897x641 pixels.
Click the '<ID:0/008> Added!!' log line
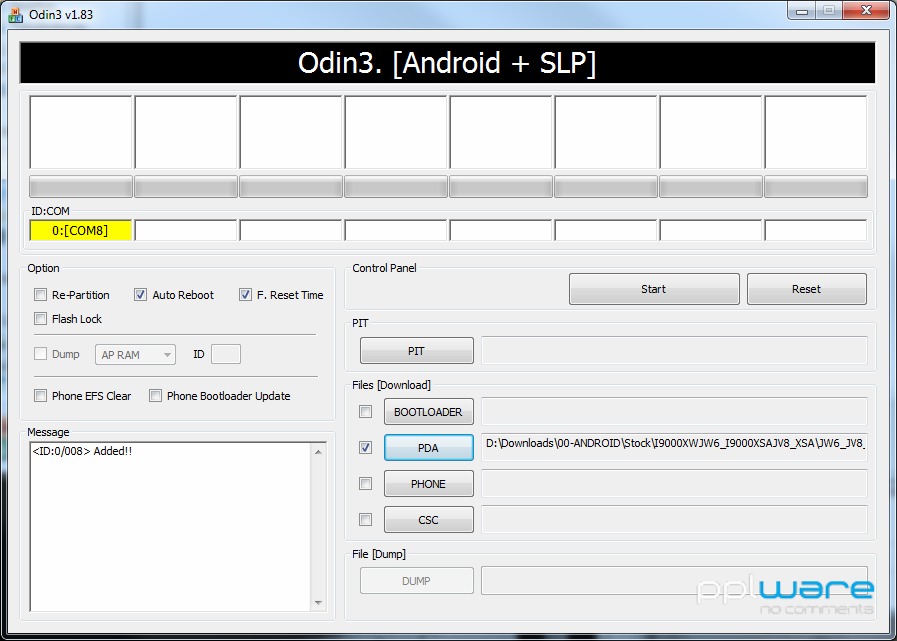[x=82, y=451]
